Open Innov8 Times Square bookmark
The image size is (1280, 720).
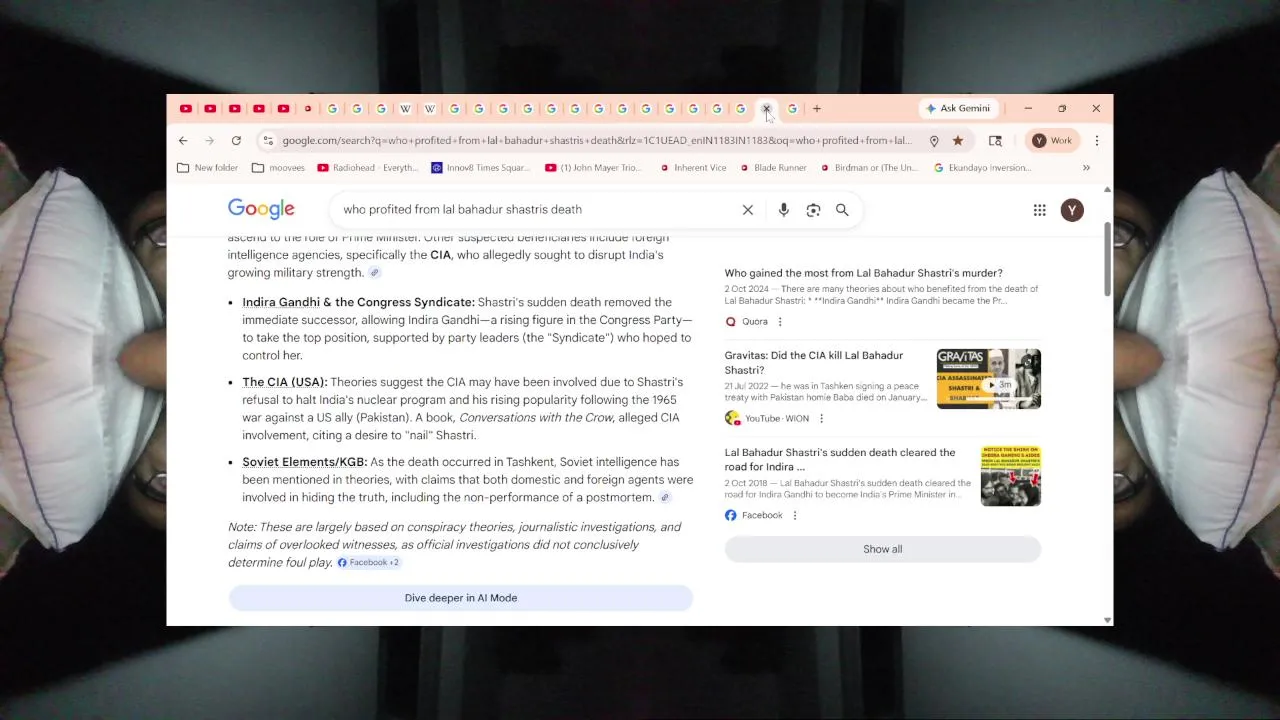481,168
